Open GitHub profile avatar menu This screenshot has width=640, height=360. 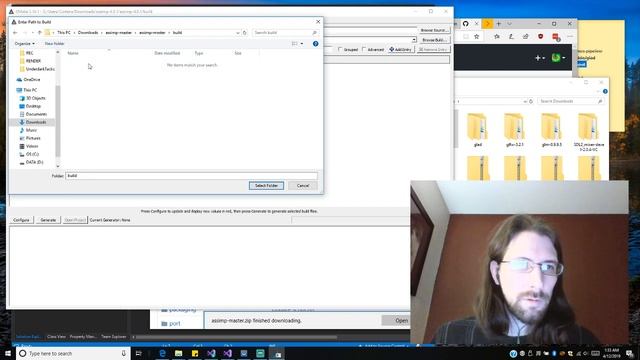[x=558, y=58]
